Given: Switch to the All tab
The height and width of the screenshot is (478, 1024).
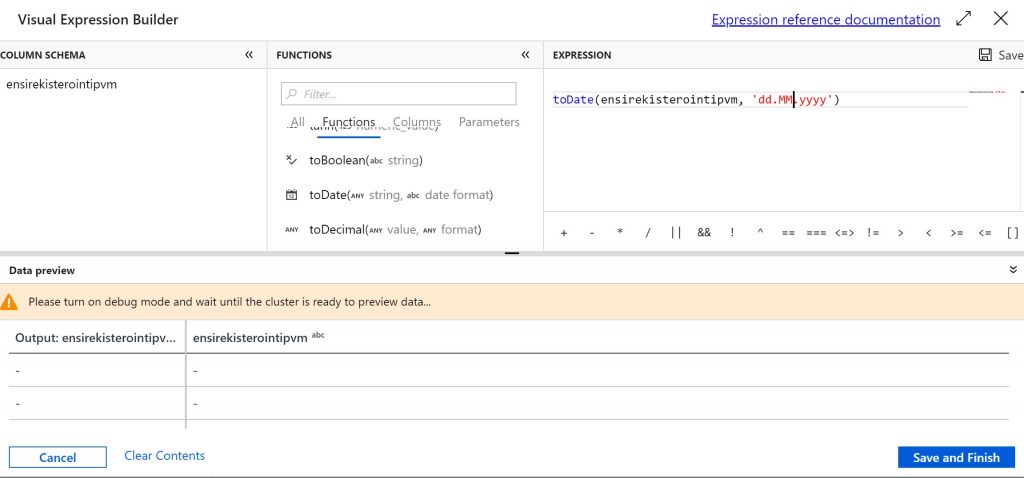Looking at the screenshot, I should coord(298,122).
